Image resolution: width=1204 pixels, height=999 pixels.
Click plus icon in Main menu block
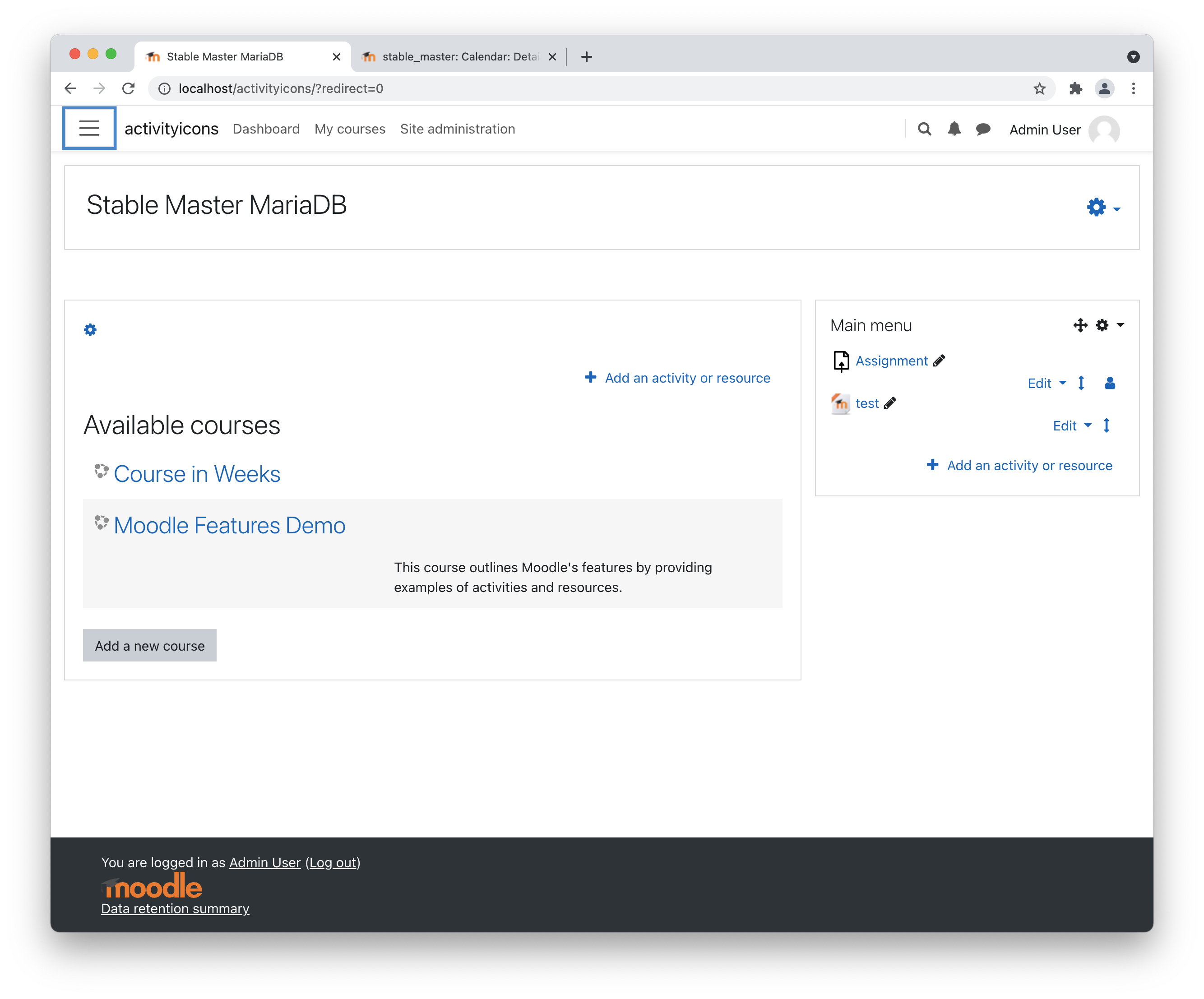(933, 465)
